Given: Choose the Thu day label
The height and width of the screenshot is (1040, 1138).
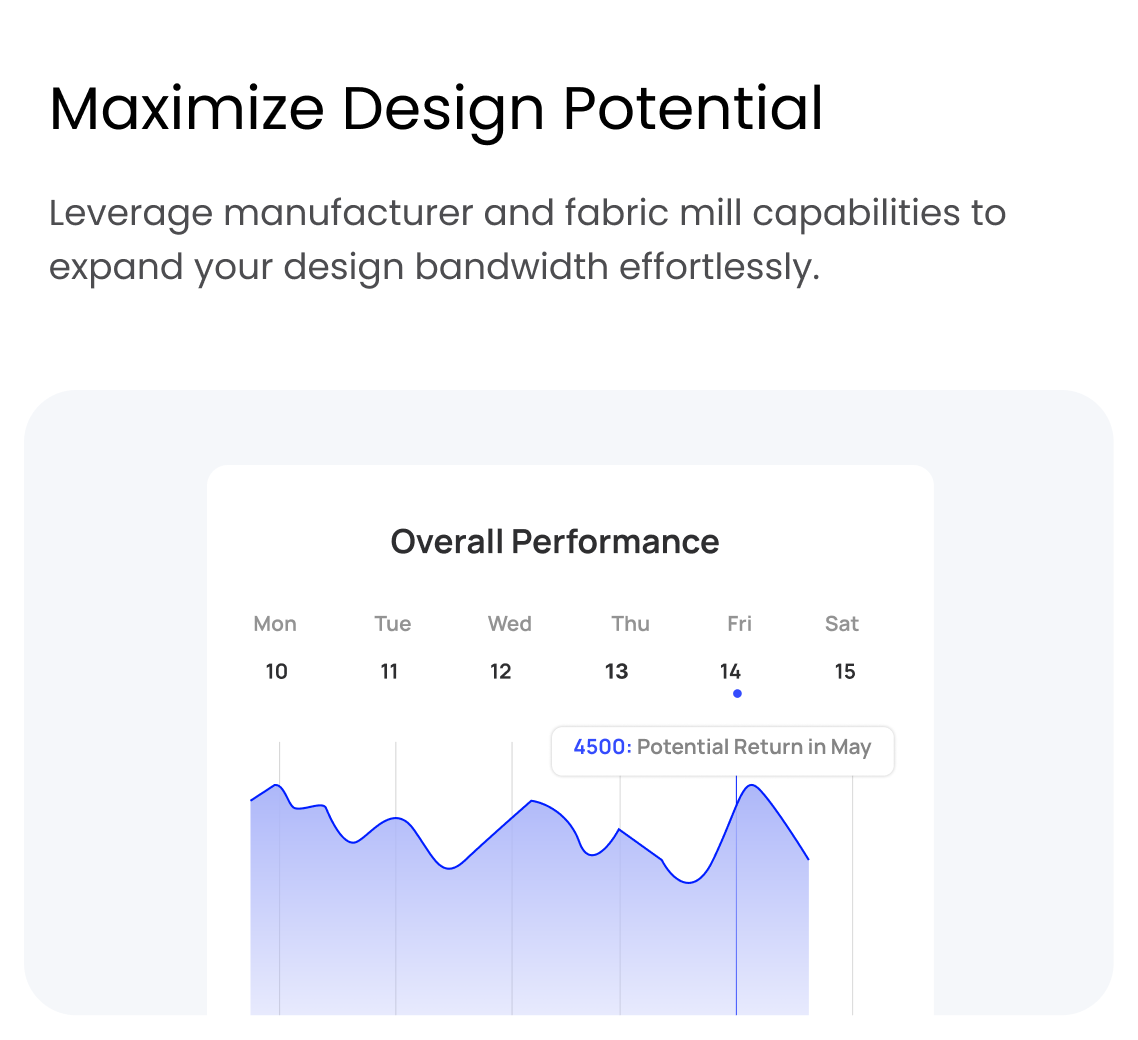Looking at the screenshot, I should [630, 624].
